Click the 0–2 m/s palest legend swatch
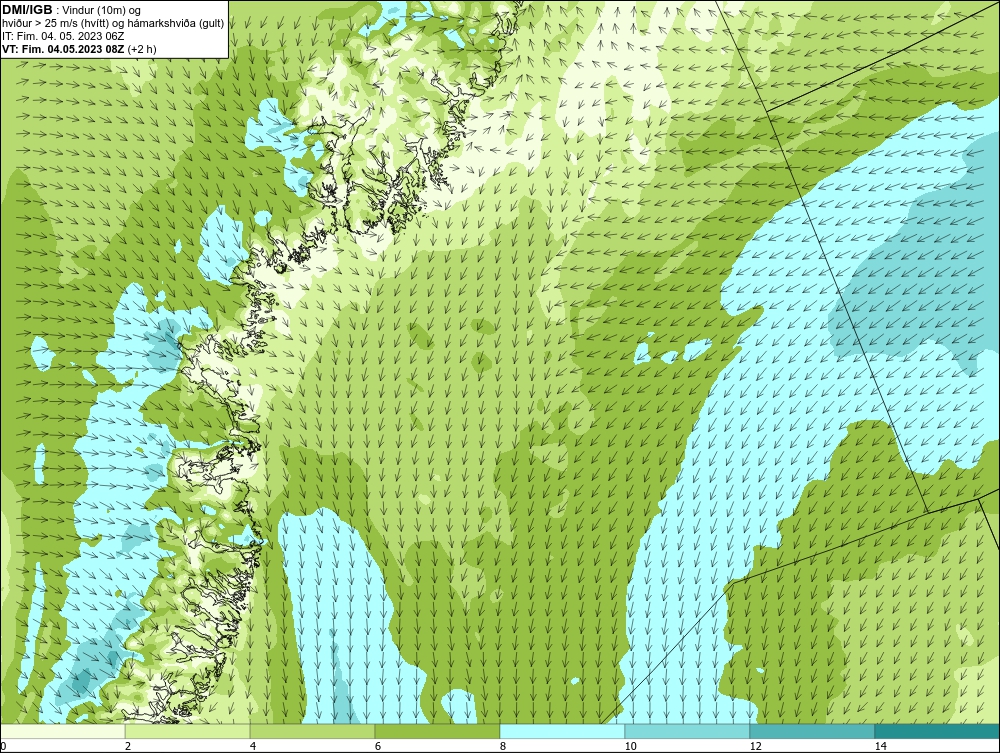1000x753 pixels. (x=62, y=731)
